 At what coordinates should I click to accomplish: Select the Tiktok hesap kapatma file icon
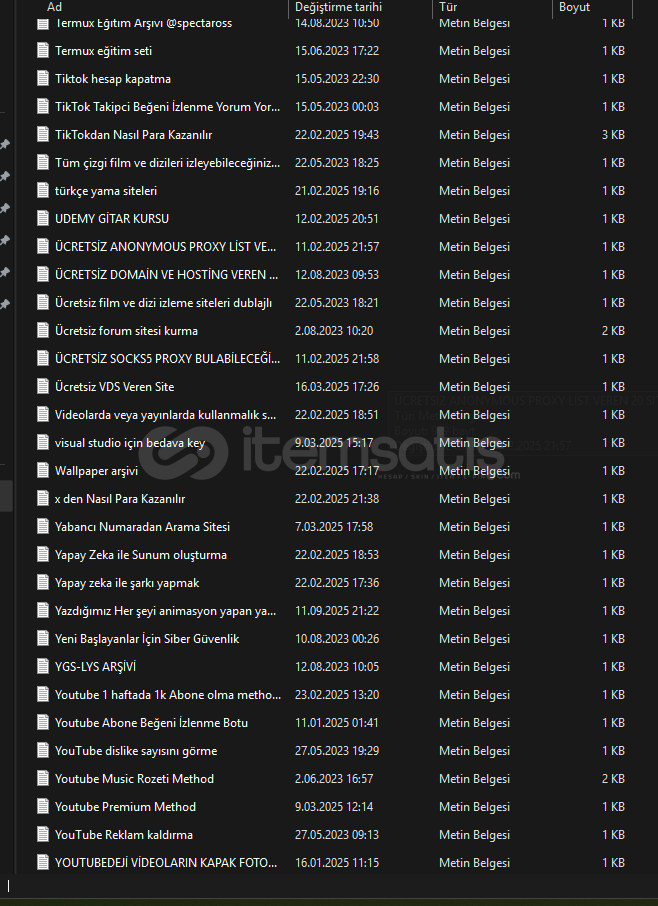(x=43, y=79)
